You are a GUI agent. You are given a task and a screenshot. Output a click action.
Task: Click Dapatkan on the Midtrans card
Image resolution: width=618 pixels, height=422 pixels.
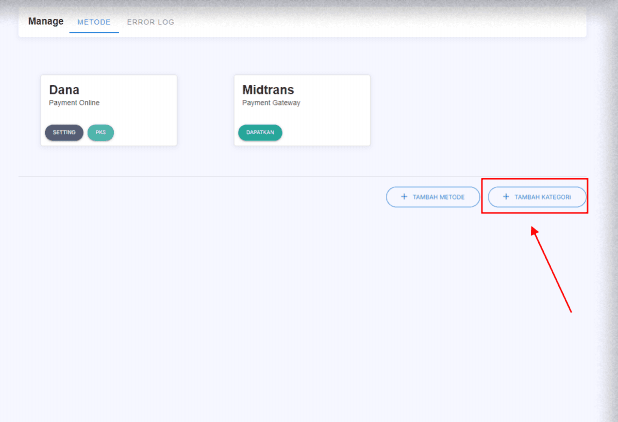tap(260, 132)
